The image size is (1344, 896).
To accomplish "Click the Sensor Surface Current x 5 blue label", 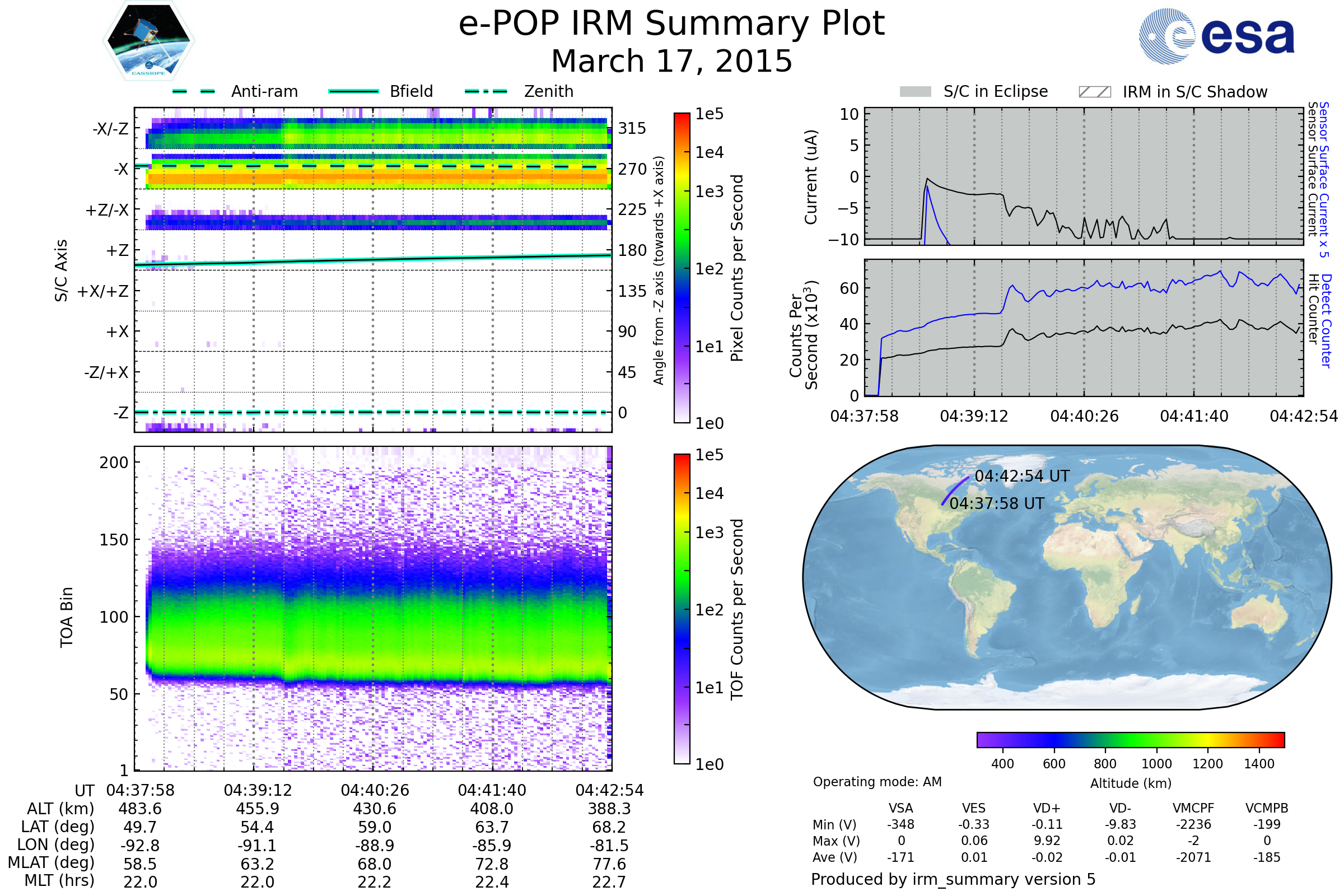I will tap(1324, 179).
